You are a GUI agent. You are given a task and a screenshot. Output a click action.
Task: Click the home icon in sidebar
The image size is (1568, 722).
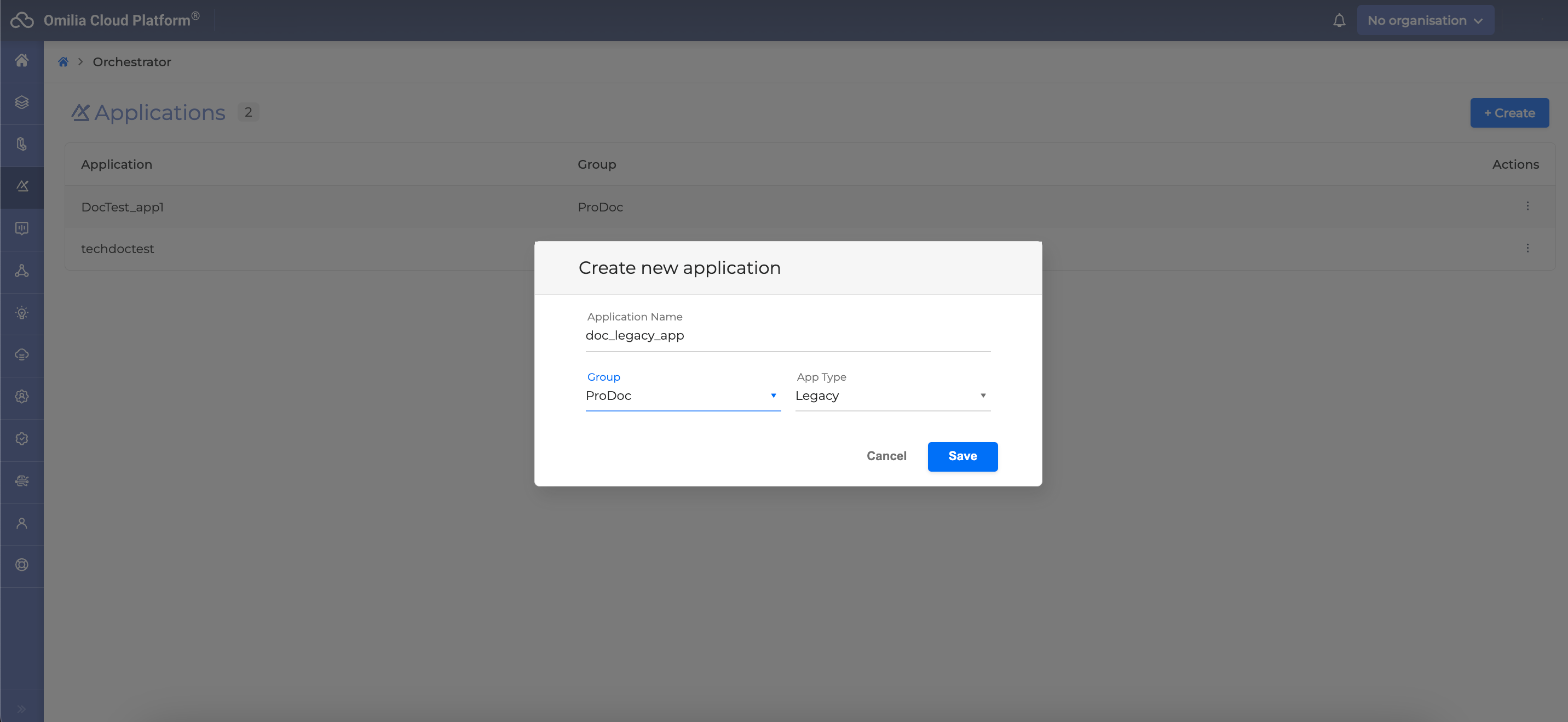(22, 60)
